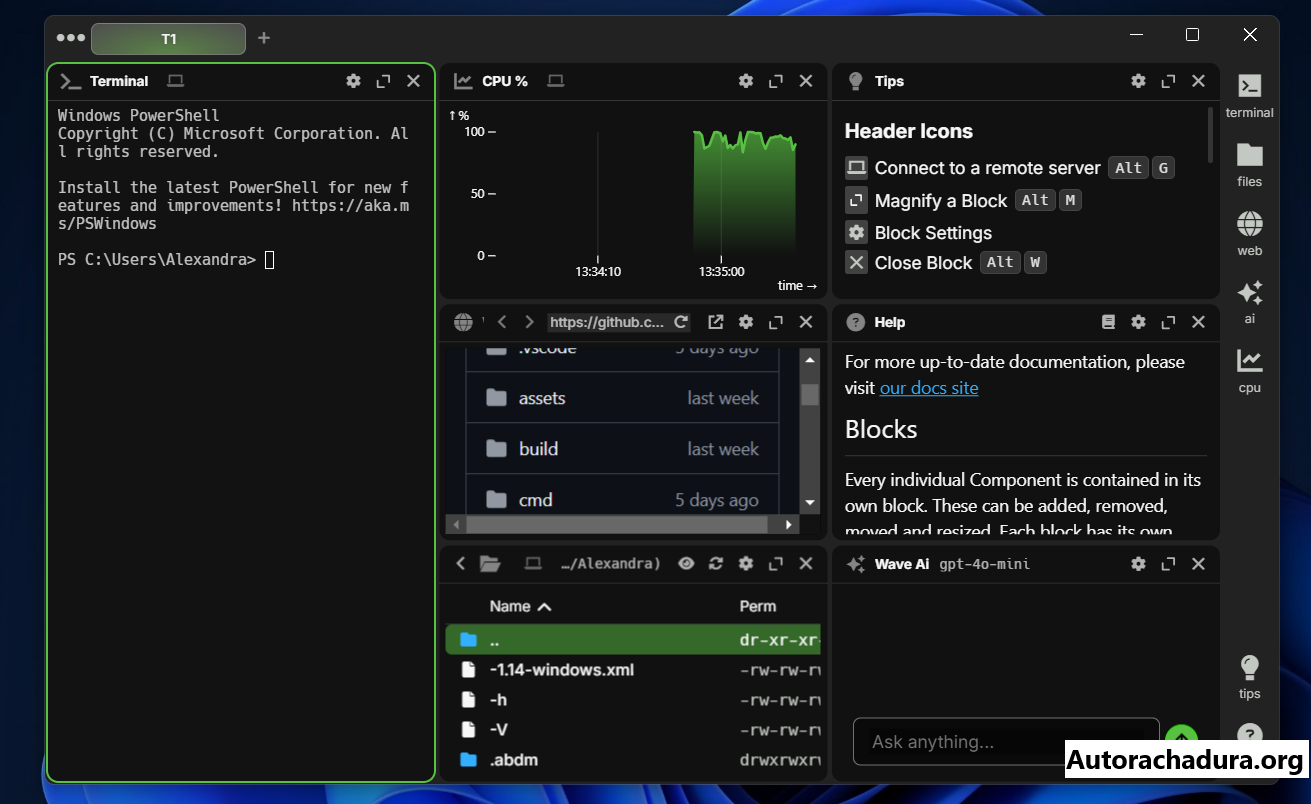Close the Terminal block

[413, 81]
